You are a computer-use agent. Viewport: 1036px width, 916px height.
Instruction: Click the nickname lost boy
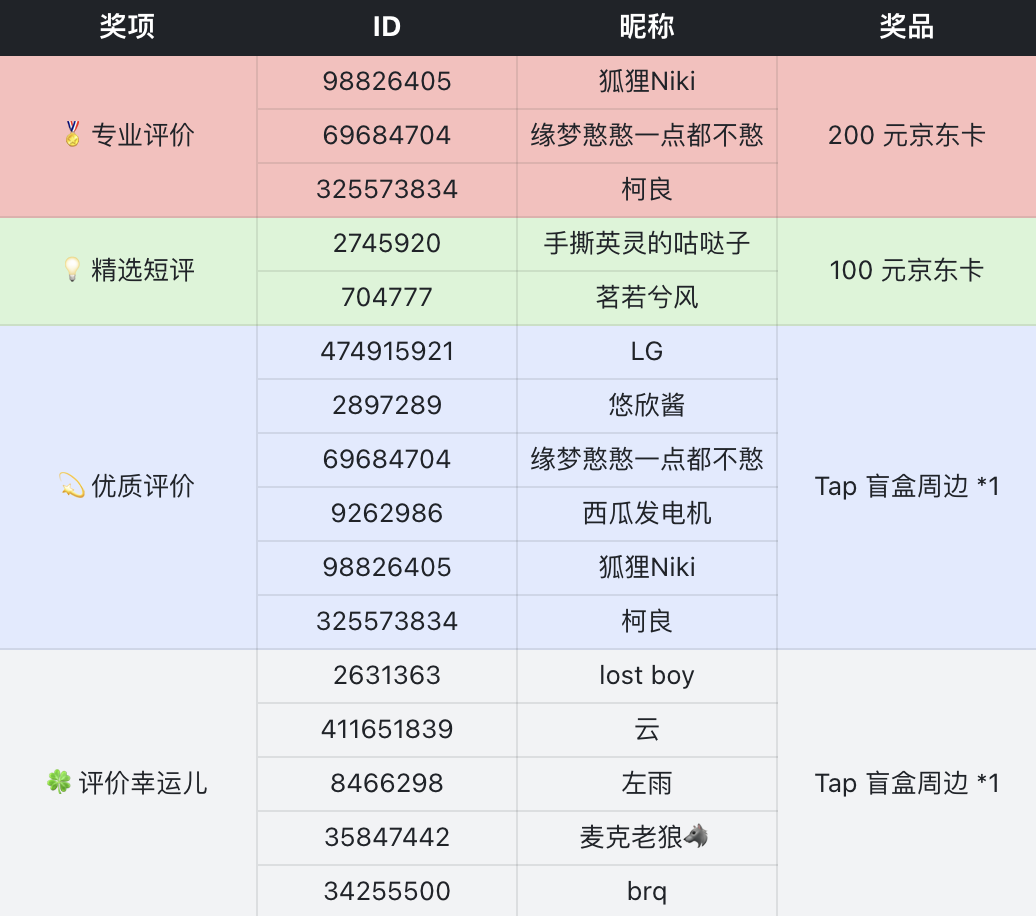pyautogui.click(x=646, y=675)
